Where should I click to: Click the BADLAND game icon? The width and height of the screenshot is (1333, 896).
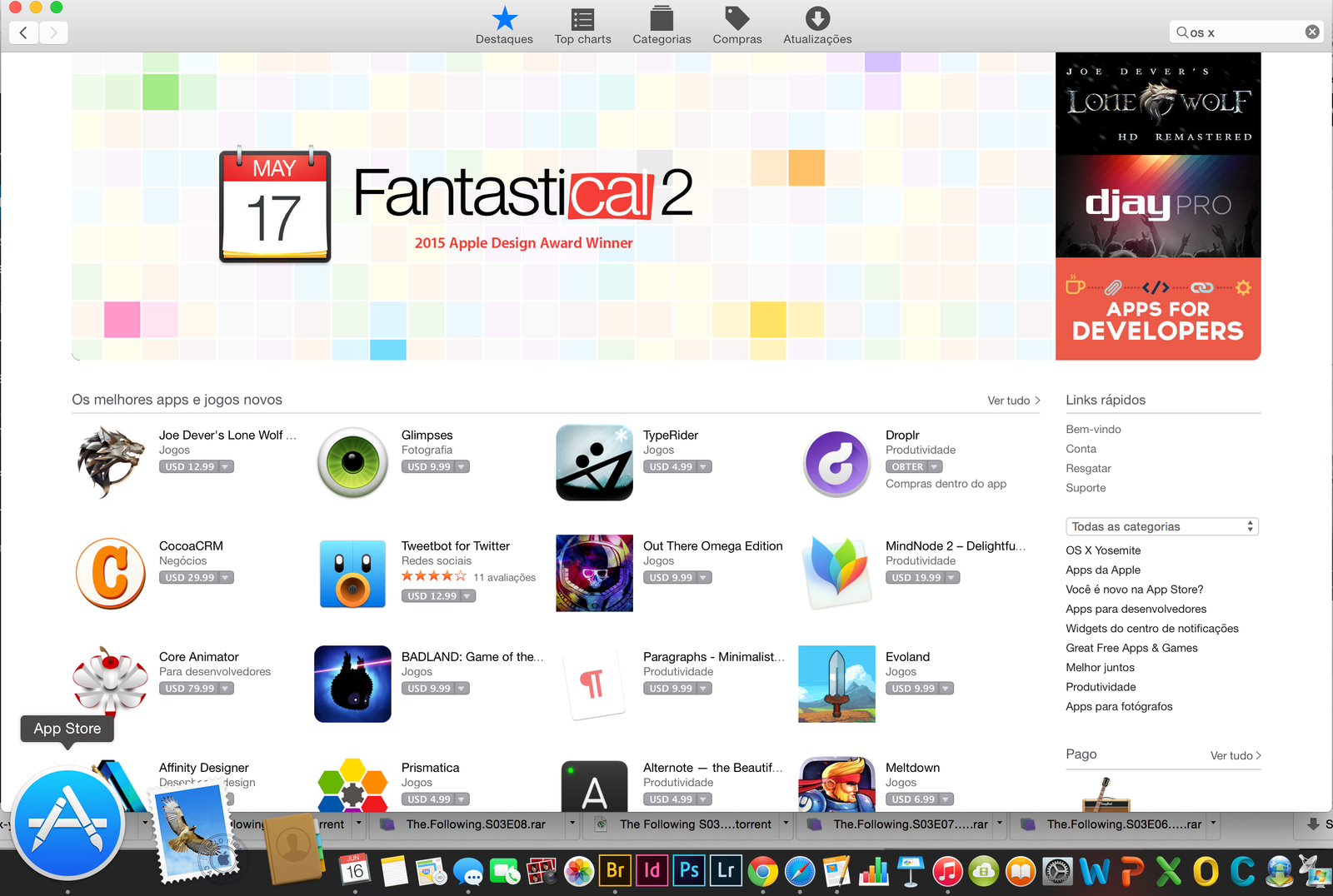point(352,684)
